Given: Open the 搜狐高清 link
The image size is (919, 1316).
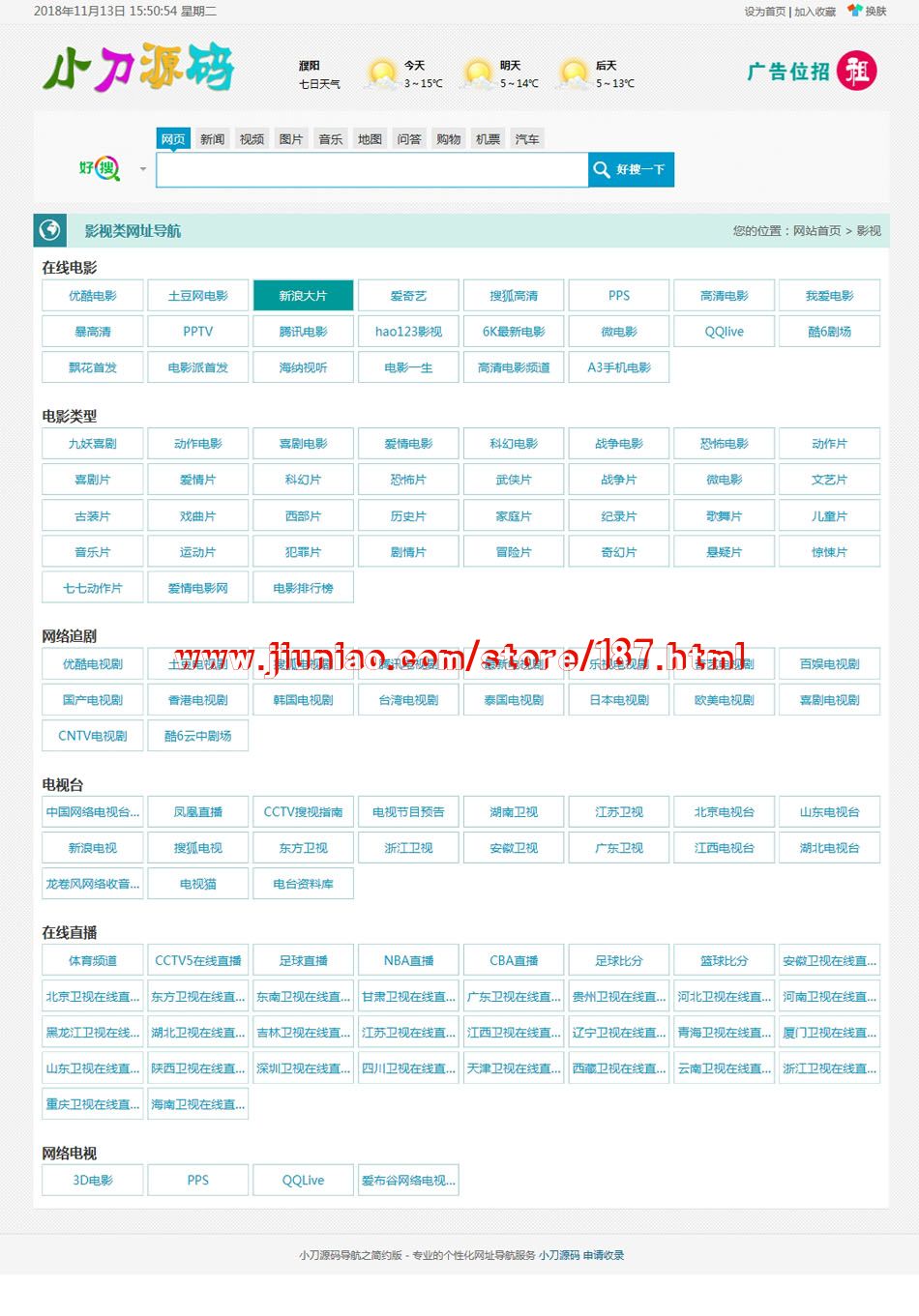Looking at the screenshot, I should (x=514, y=296).
